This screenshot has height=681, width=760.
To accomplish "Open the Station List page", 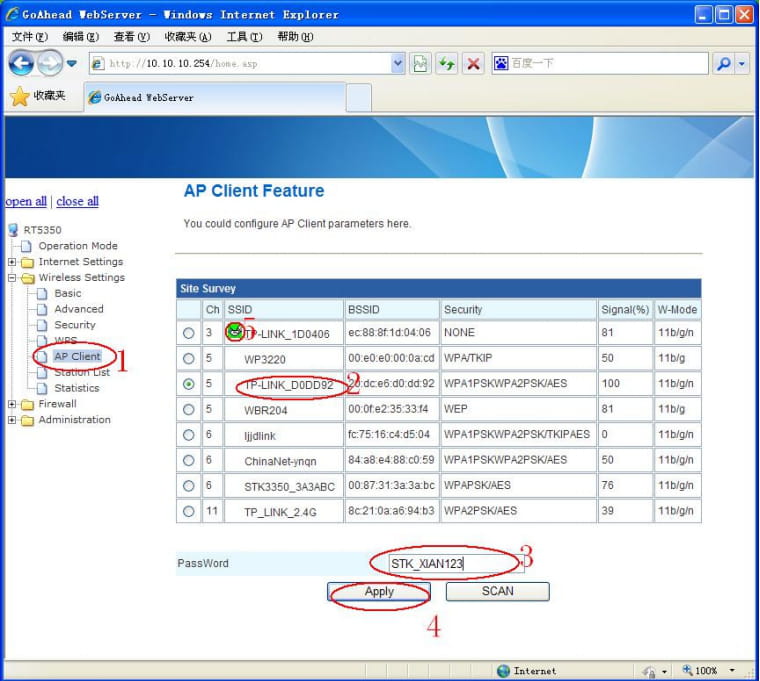I will pyautogui.click(x=82, y=372).
